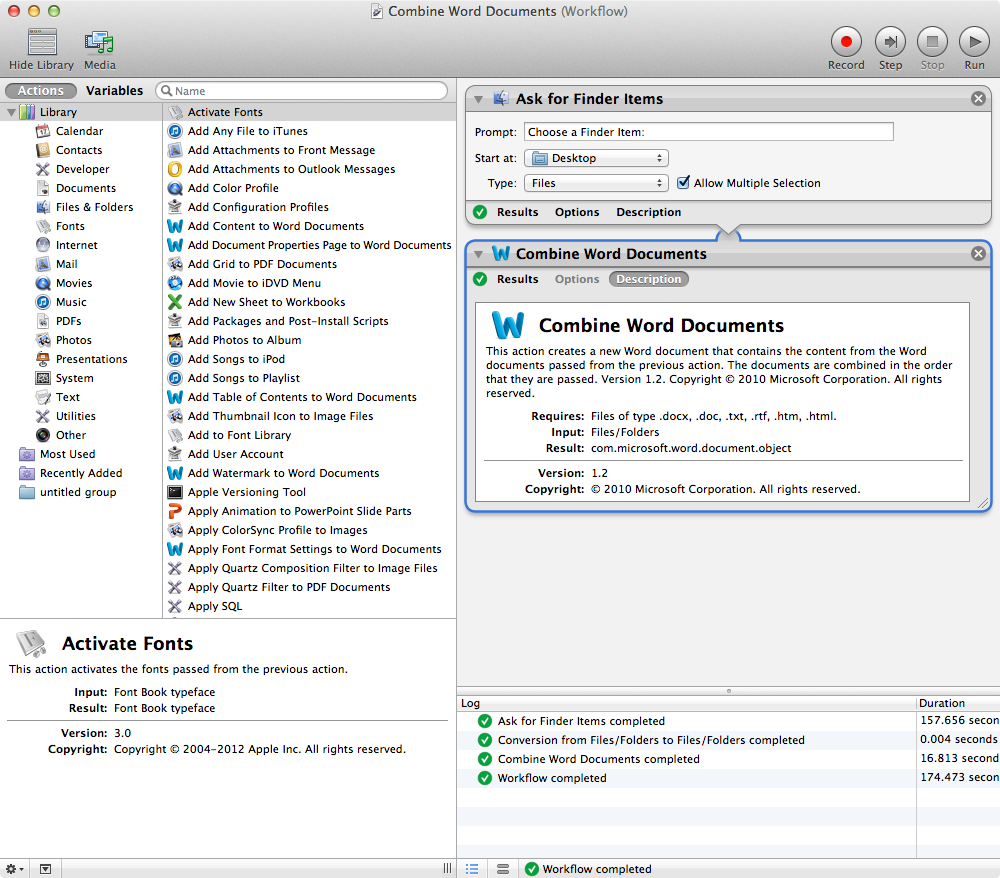Select the Mail category
Screen dimensions: 1000x878
(x=66, y=264)
